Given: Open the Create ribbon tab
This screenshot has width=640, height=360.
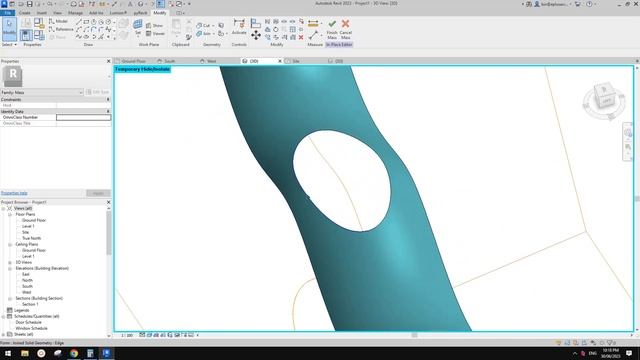Looking at the screenshot, I should pyautogui.click(x=24, y=13).
